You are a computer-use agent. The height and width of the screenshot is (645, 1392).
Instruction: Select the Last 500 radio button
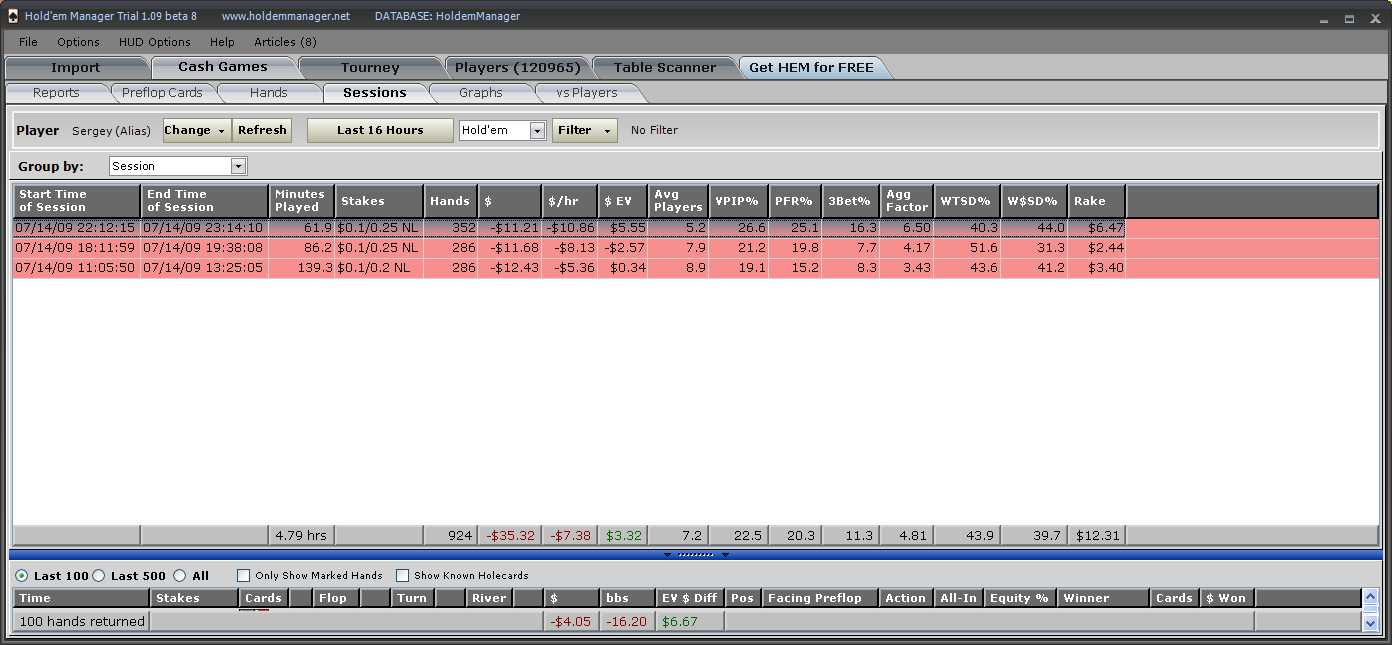point(99,576)
